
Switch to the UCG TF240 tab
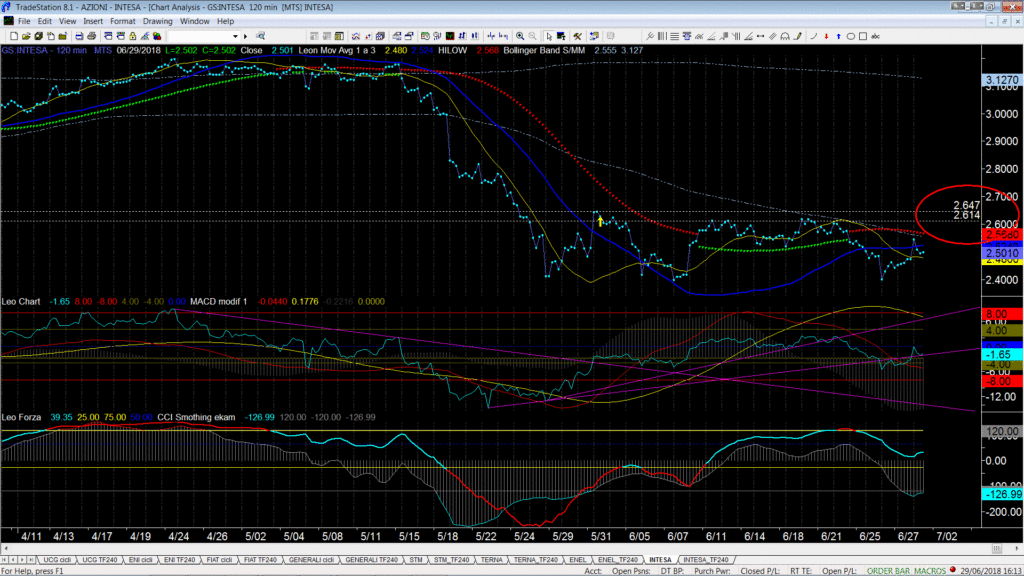[99, 560]
